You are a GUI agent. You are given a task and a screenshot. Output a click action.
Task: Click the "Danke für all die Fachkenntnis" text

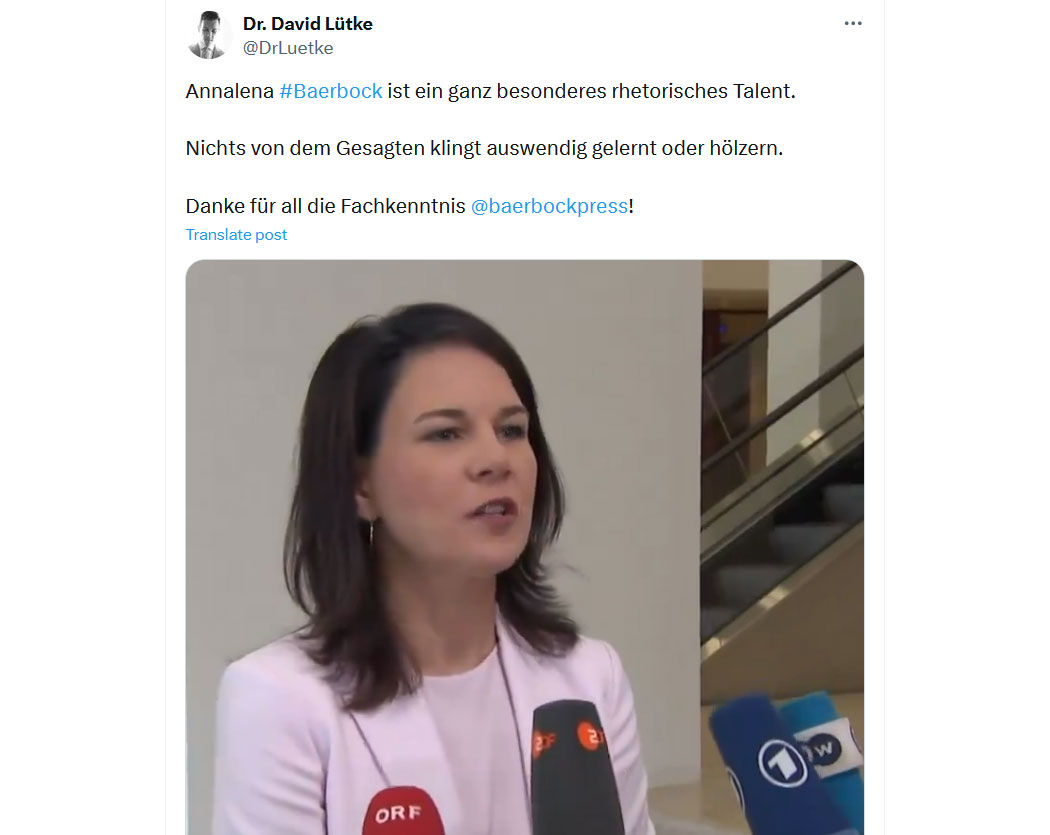pos(325,206)
